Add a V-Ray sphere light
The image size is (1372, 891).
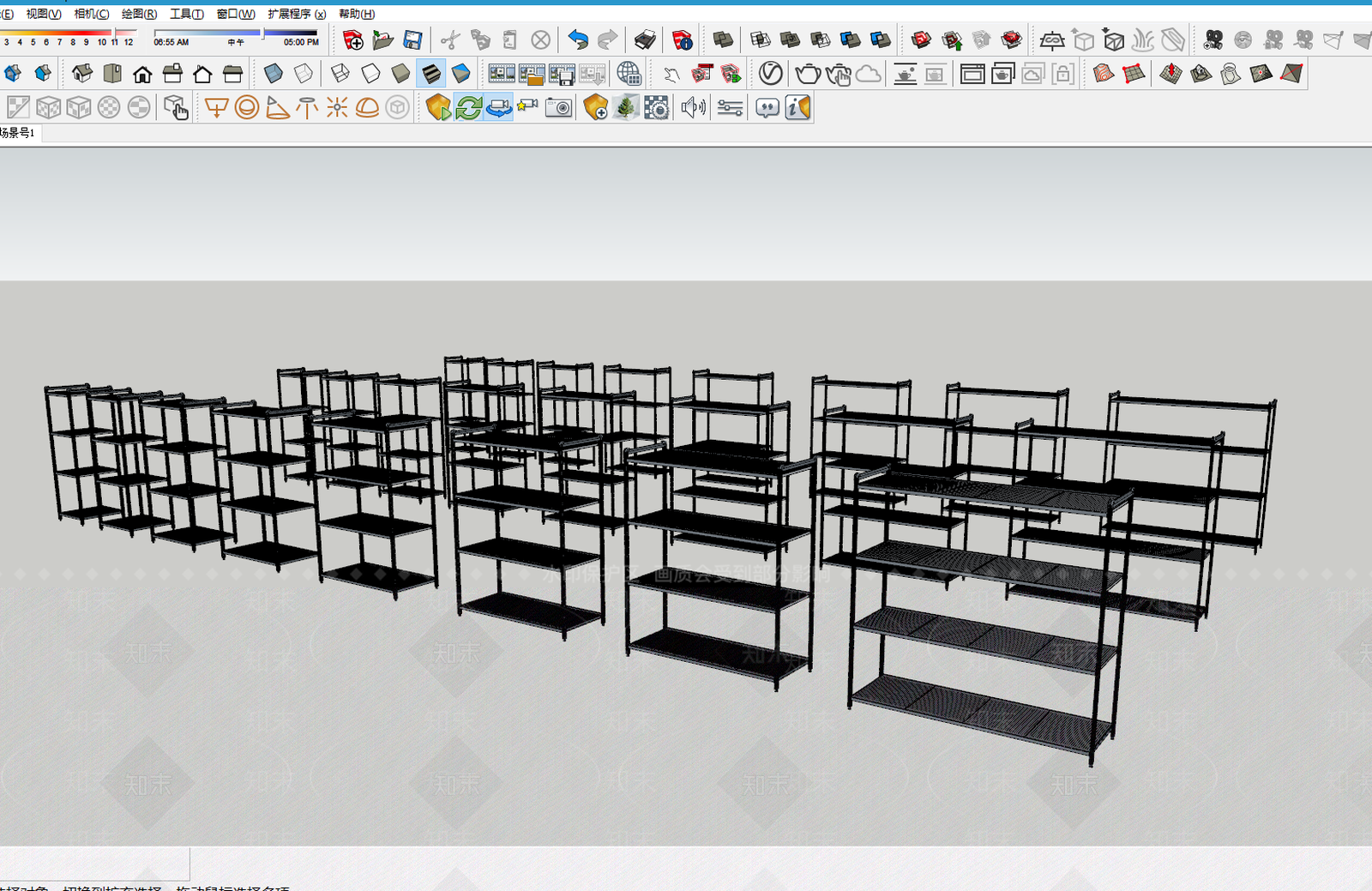[246, 108]
